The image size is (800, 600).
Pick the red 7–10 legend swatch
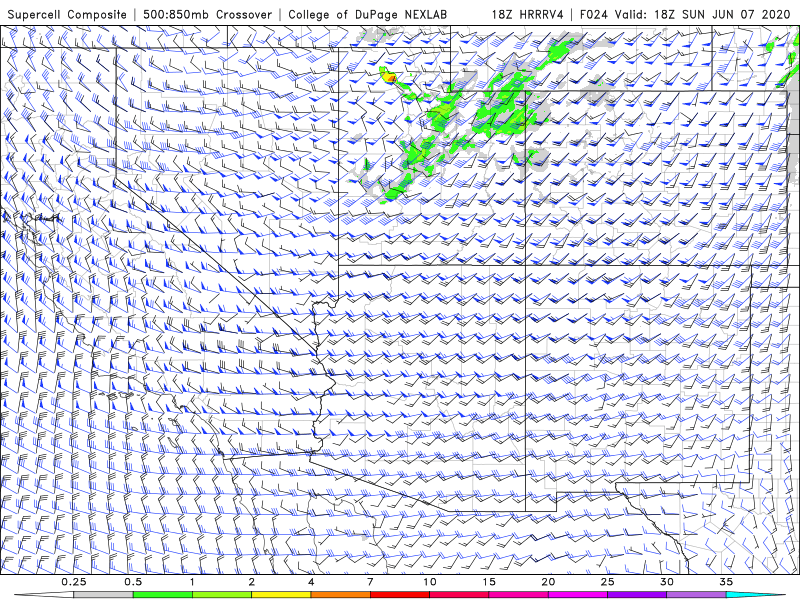pos(399,595)
